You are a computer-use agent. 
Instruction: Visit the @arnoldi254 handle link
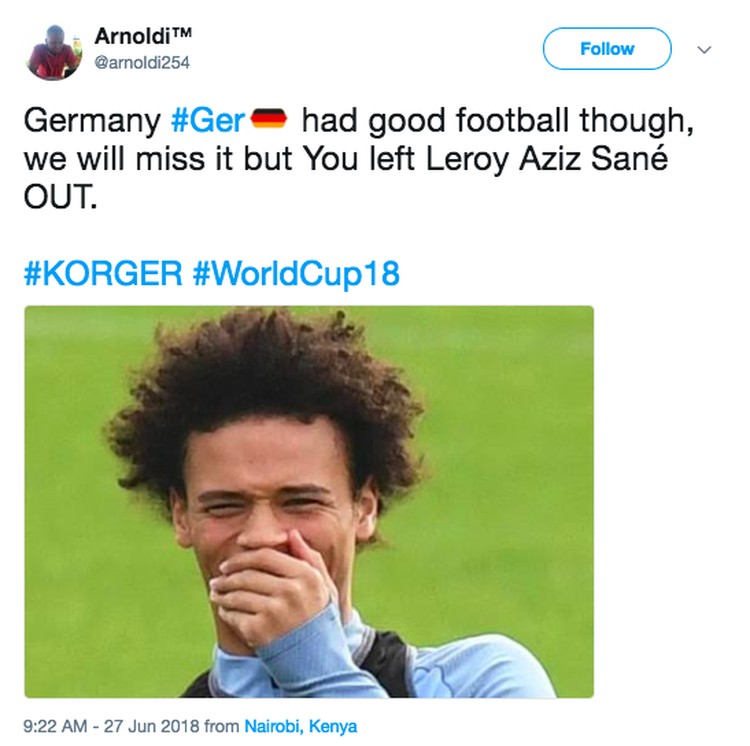142,62
